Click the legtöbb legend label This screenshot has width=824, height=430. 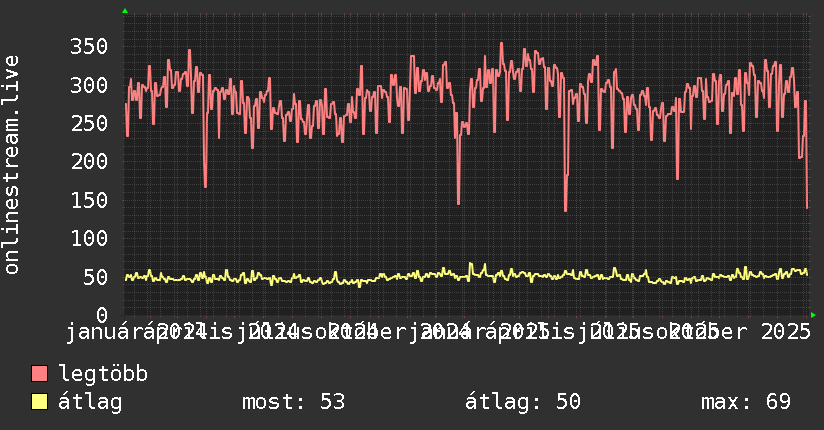[x=103, y=374]
